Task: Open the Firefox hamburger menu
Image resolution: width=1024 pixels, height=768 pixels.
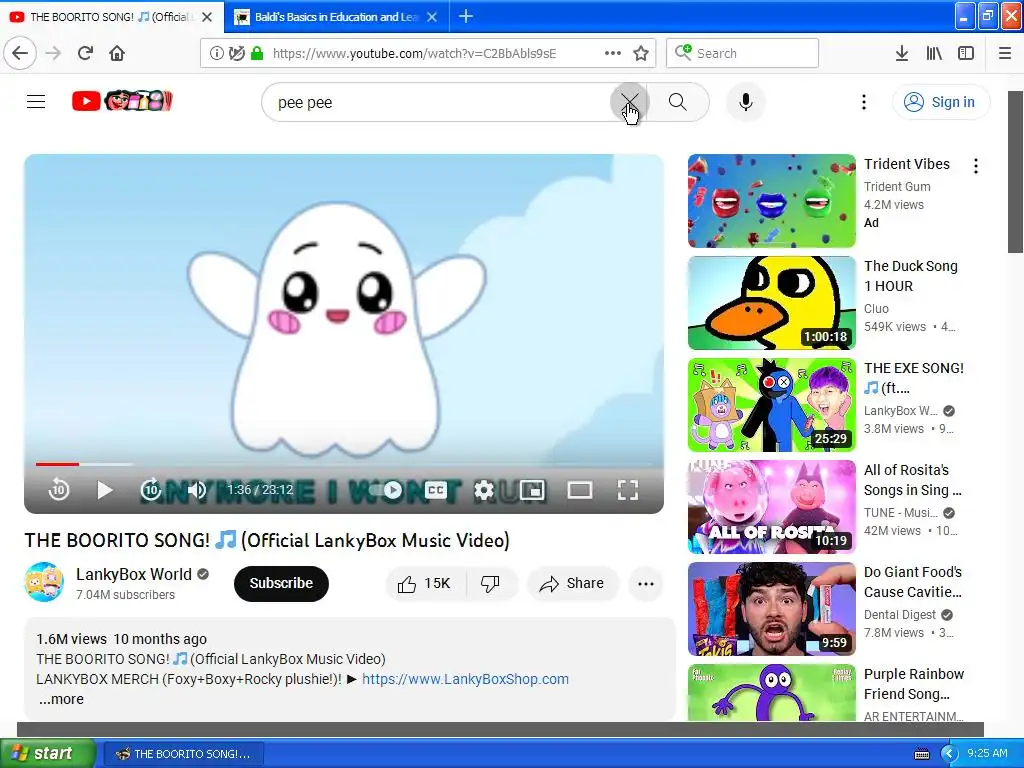Action: click(x=1005, y=53)
